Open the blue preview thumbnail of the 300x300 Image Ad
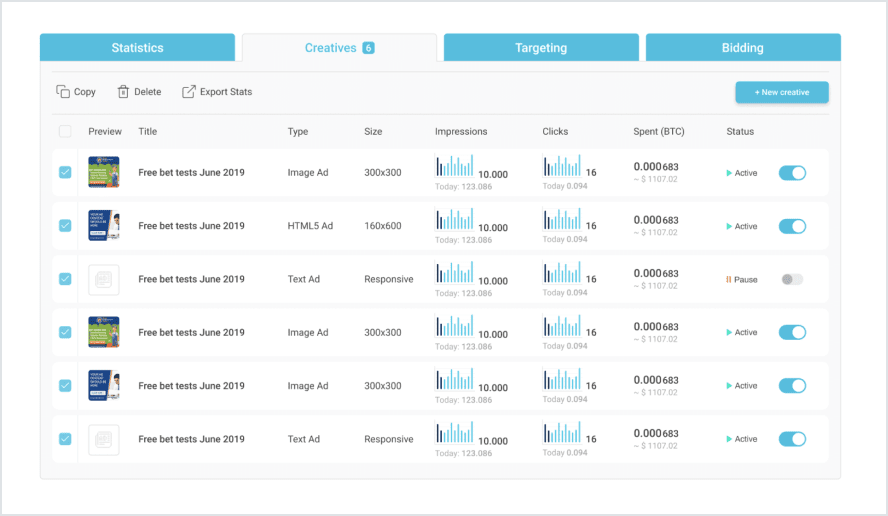This screenshot has height=516, width=888. click(104, 386)
